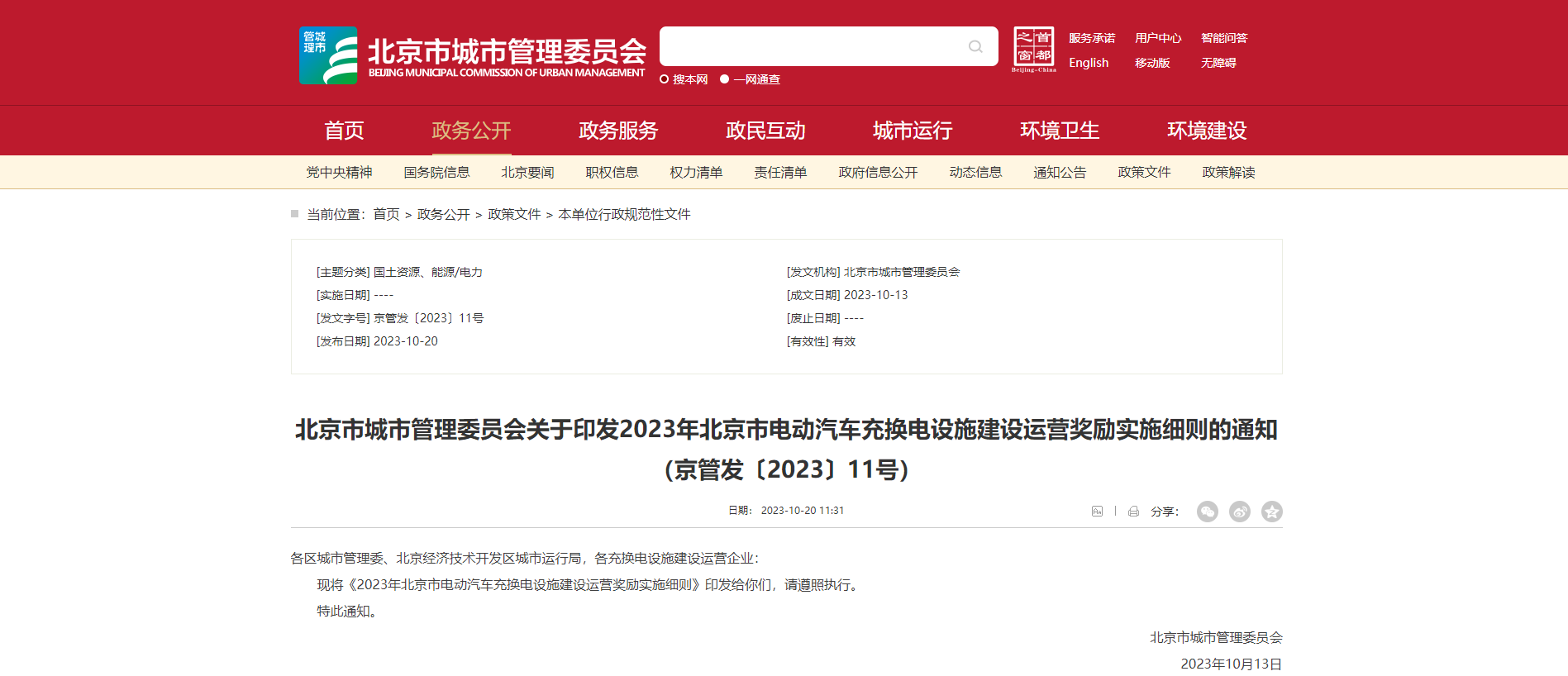
Task: Share article via WeChat icon
Action: (1208, 512)
